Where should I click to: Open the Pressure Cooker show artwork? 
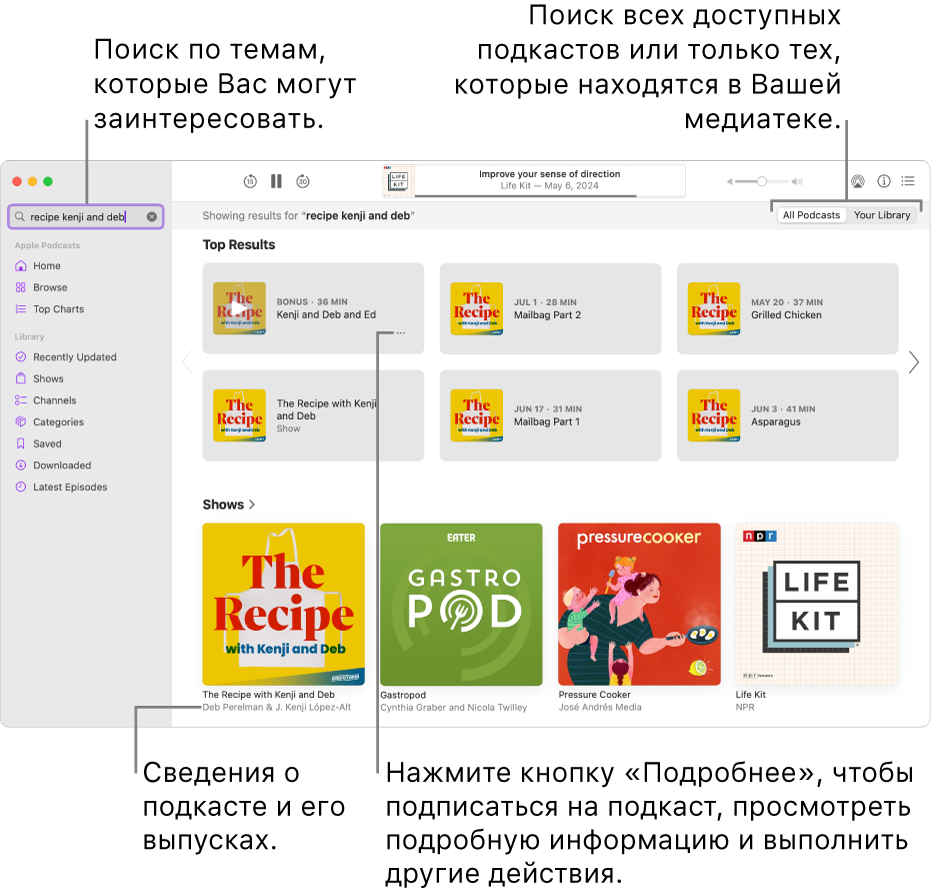coord(639,604)
